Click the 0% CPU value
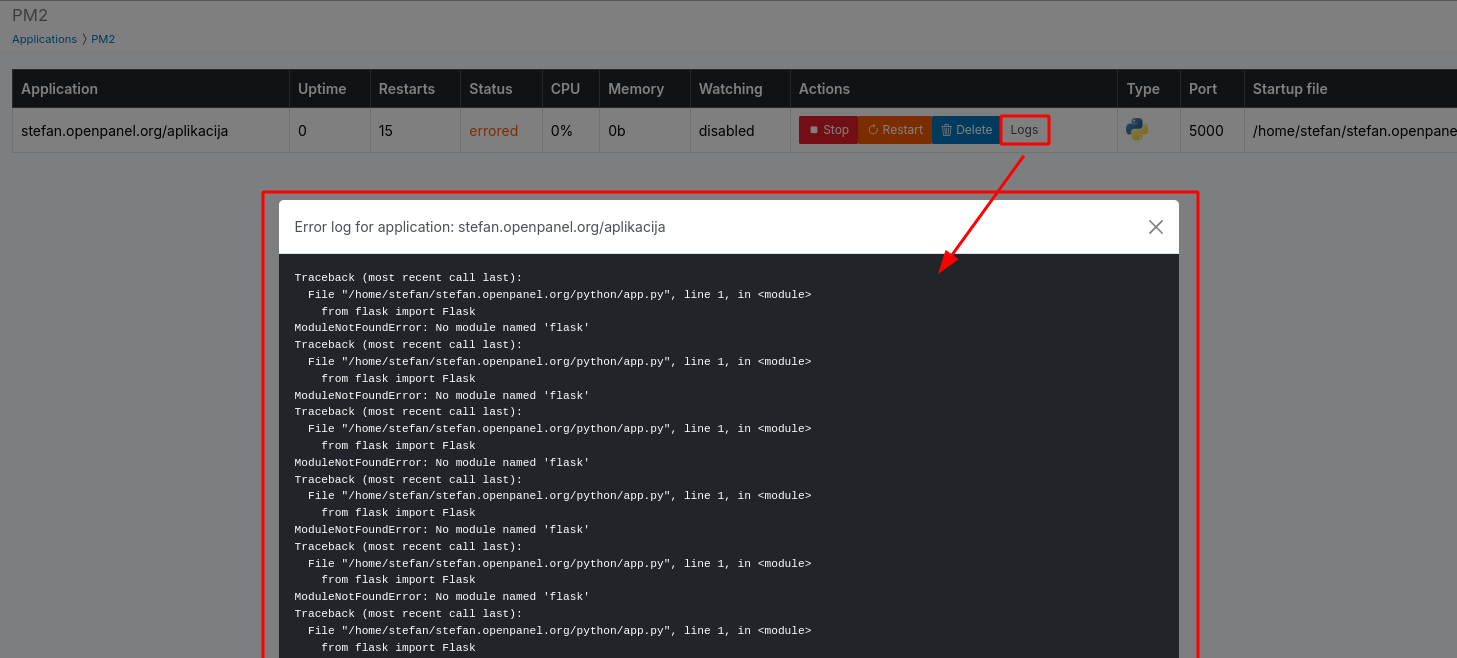The height and width of the screenshot is (658, 1457). [562, 130]
